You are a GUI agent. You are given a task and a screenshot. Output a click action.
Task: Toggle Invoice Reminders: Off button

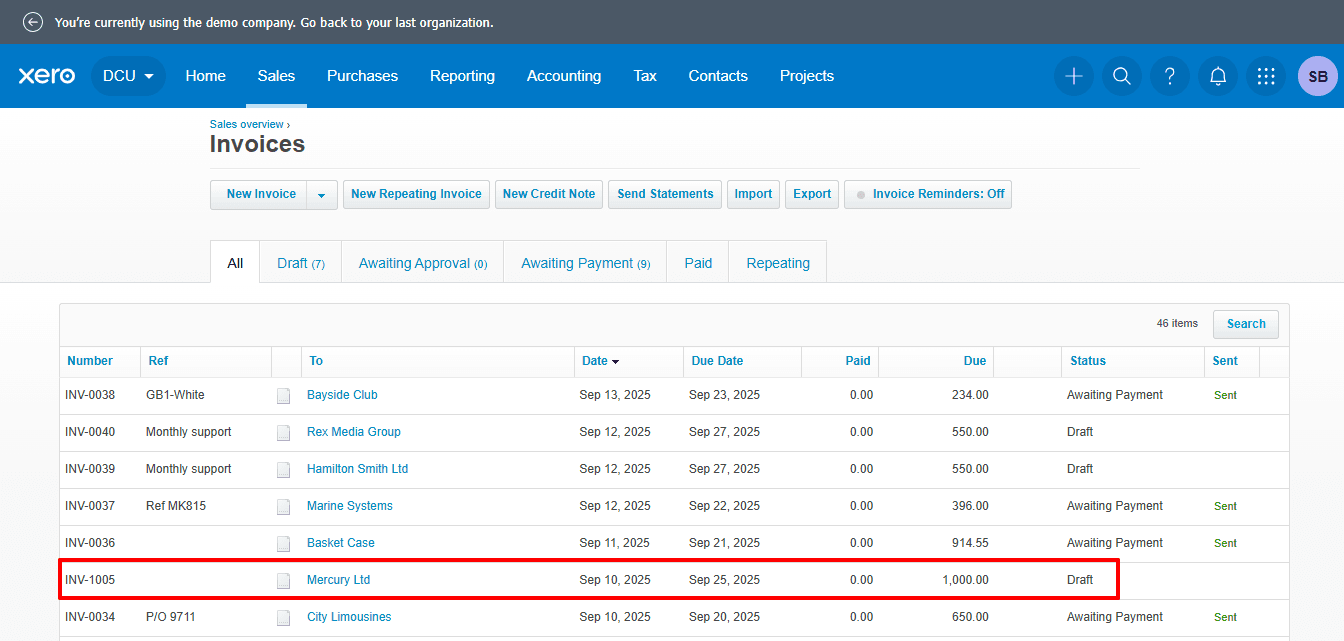point(927,194)
